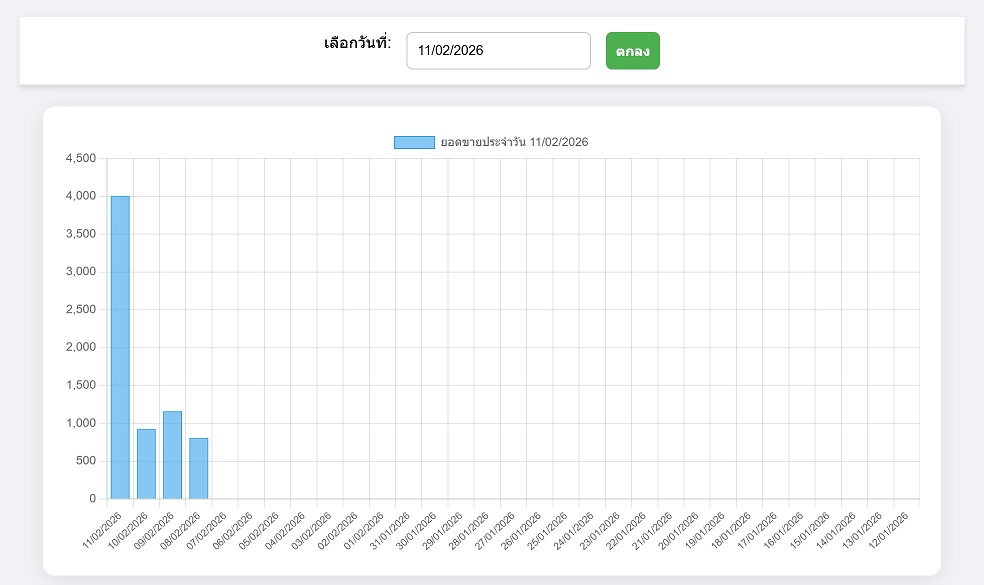
Task: Click the ตกลง green button
Action: click(x=632, y=51)
